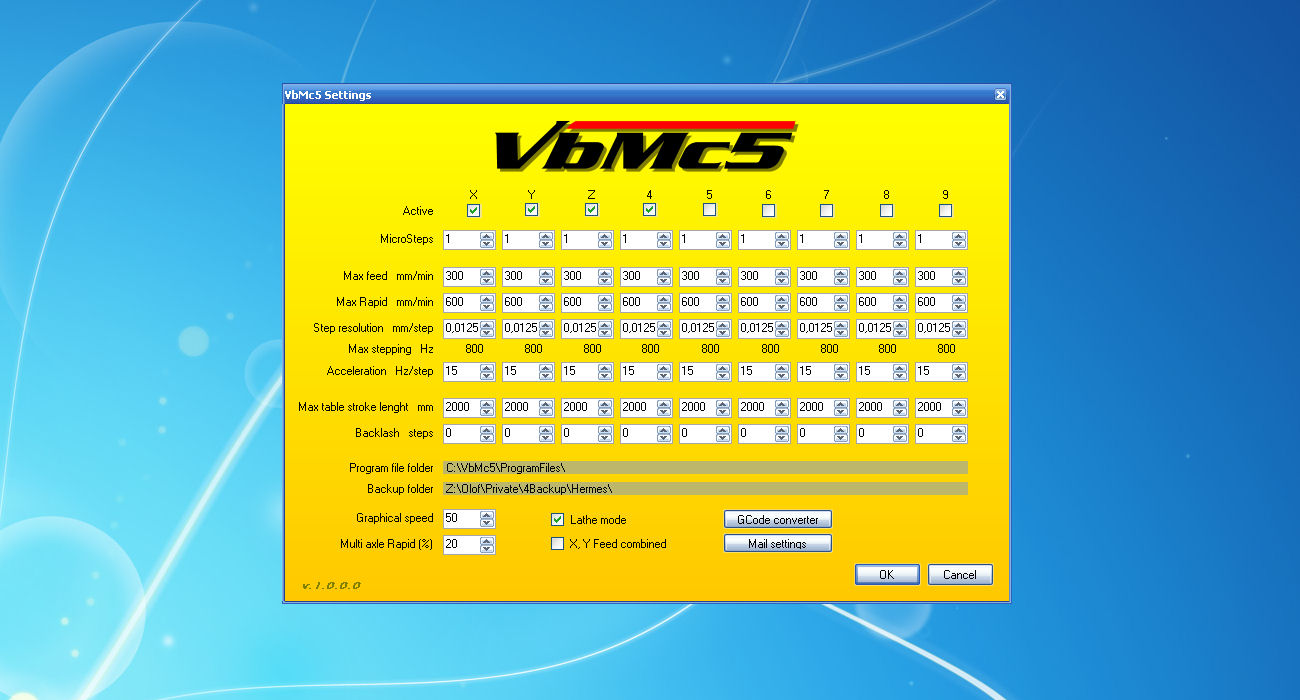
Task: Confirm settings with the OK button
Action: pyautogui.click(x=886, y=575)
